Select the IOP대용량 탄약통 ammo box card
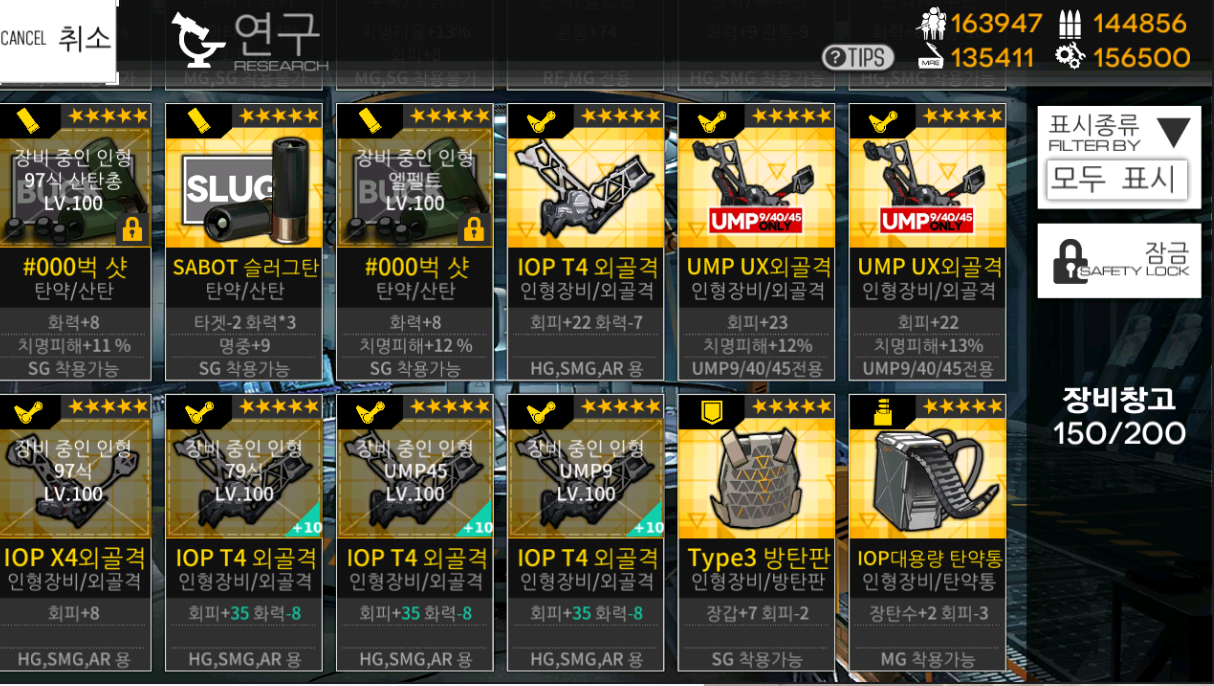Image resolution: width=1214 pixels, height=686 pixels. point(928,532)
